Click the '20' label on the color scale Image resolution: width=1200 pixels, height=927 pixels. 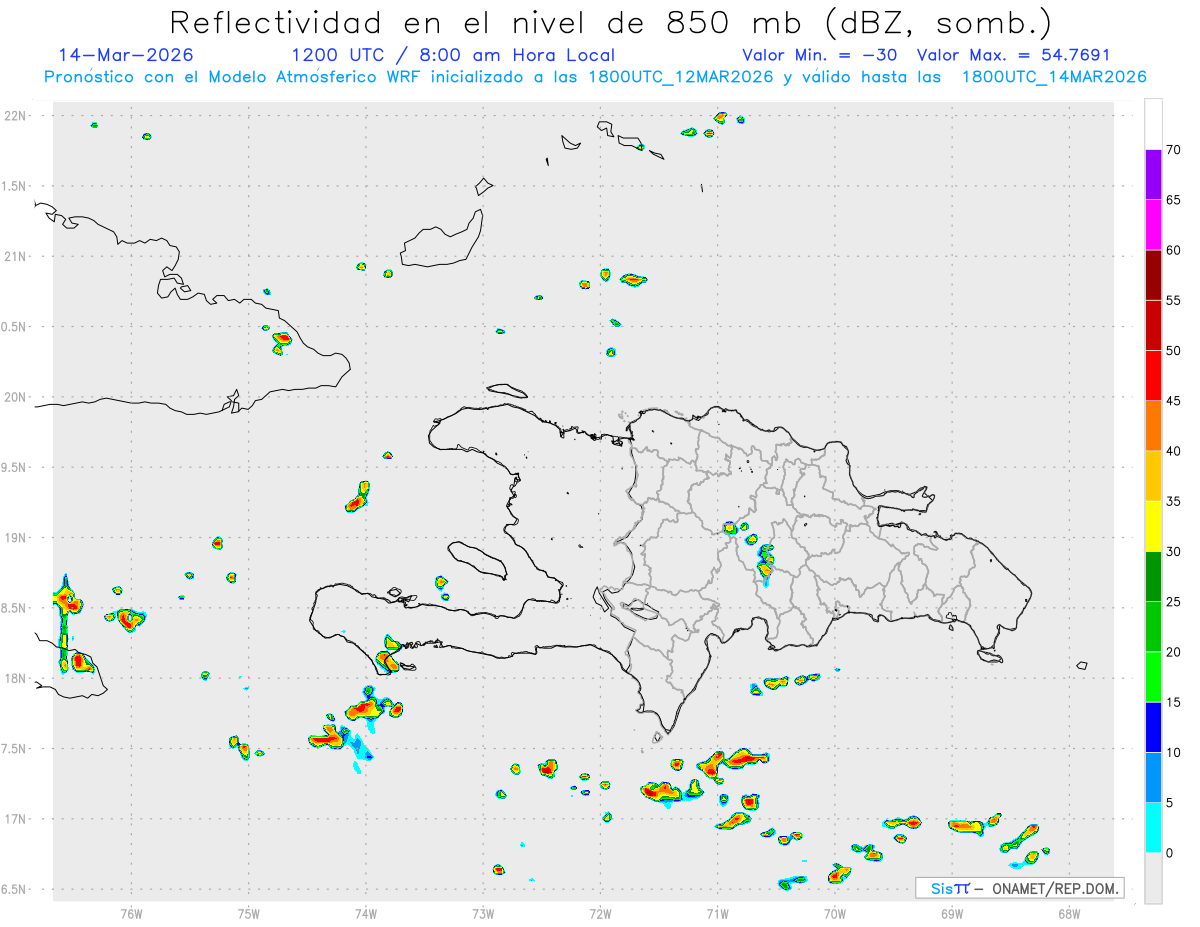coord(1173,652)
